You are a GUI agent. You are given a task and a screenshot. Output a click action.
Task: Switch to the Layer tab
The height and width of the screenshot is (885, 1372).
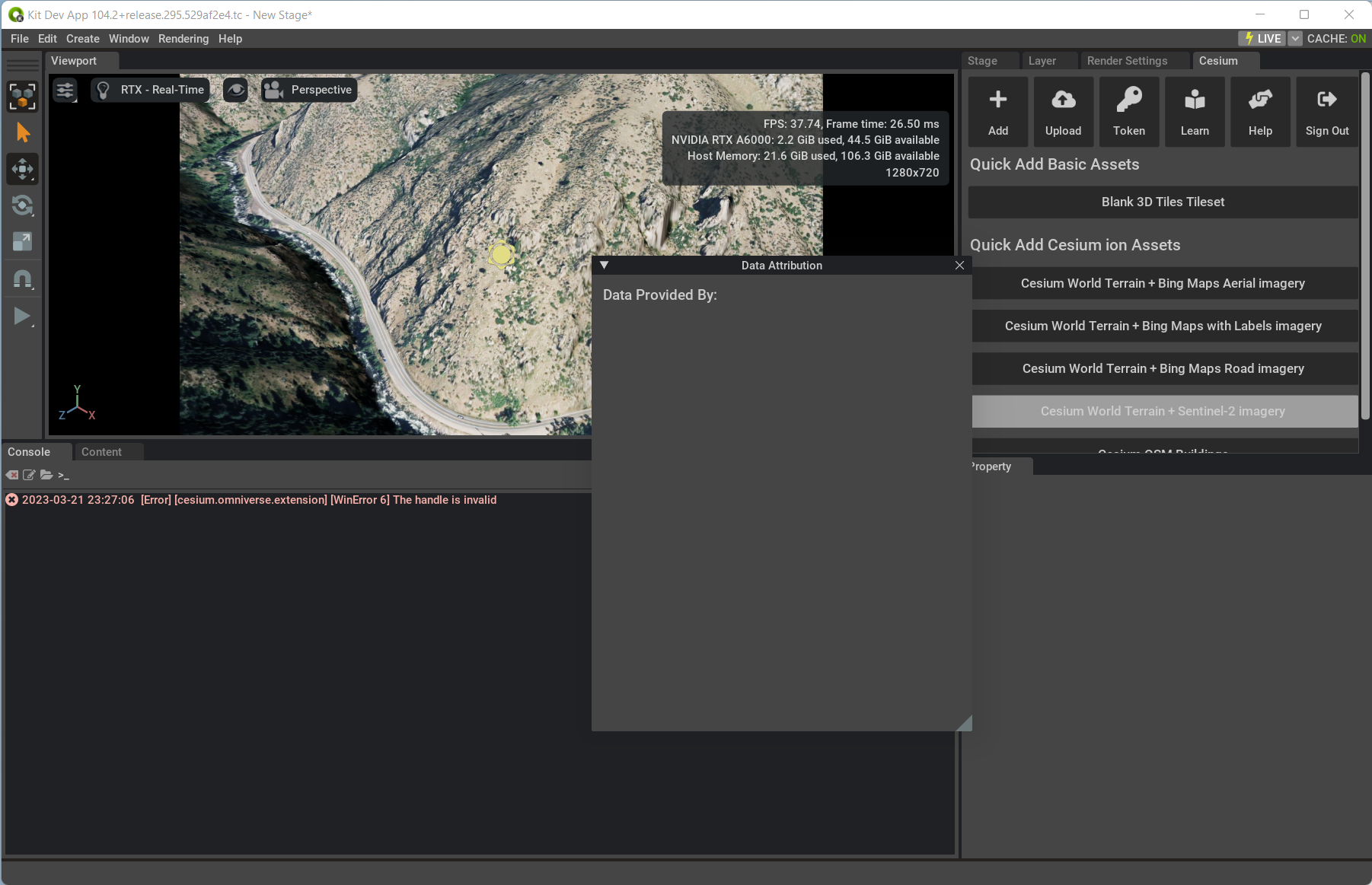(1049, 61)
